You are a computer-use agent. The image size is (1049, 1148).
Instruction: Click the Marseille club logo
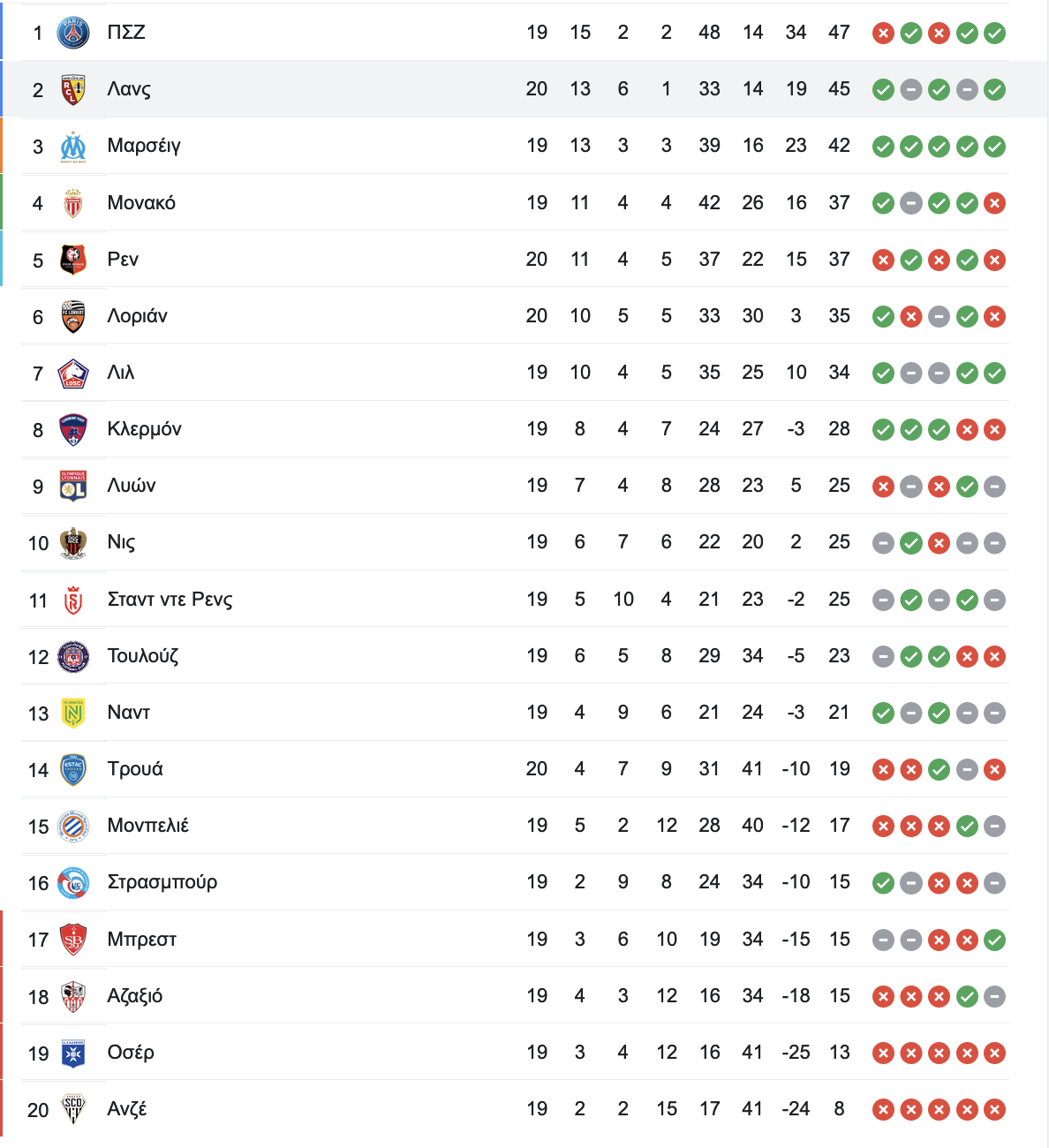point(73,147)
